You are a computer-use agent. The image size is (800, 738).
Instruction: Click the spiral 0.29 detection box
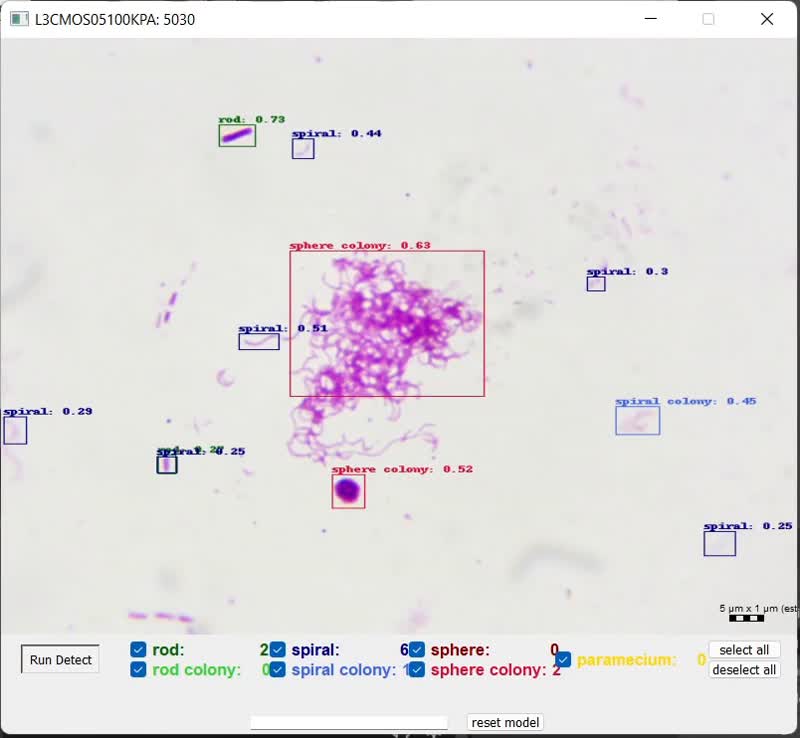click(15, 430)
